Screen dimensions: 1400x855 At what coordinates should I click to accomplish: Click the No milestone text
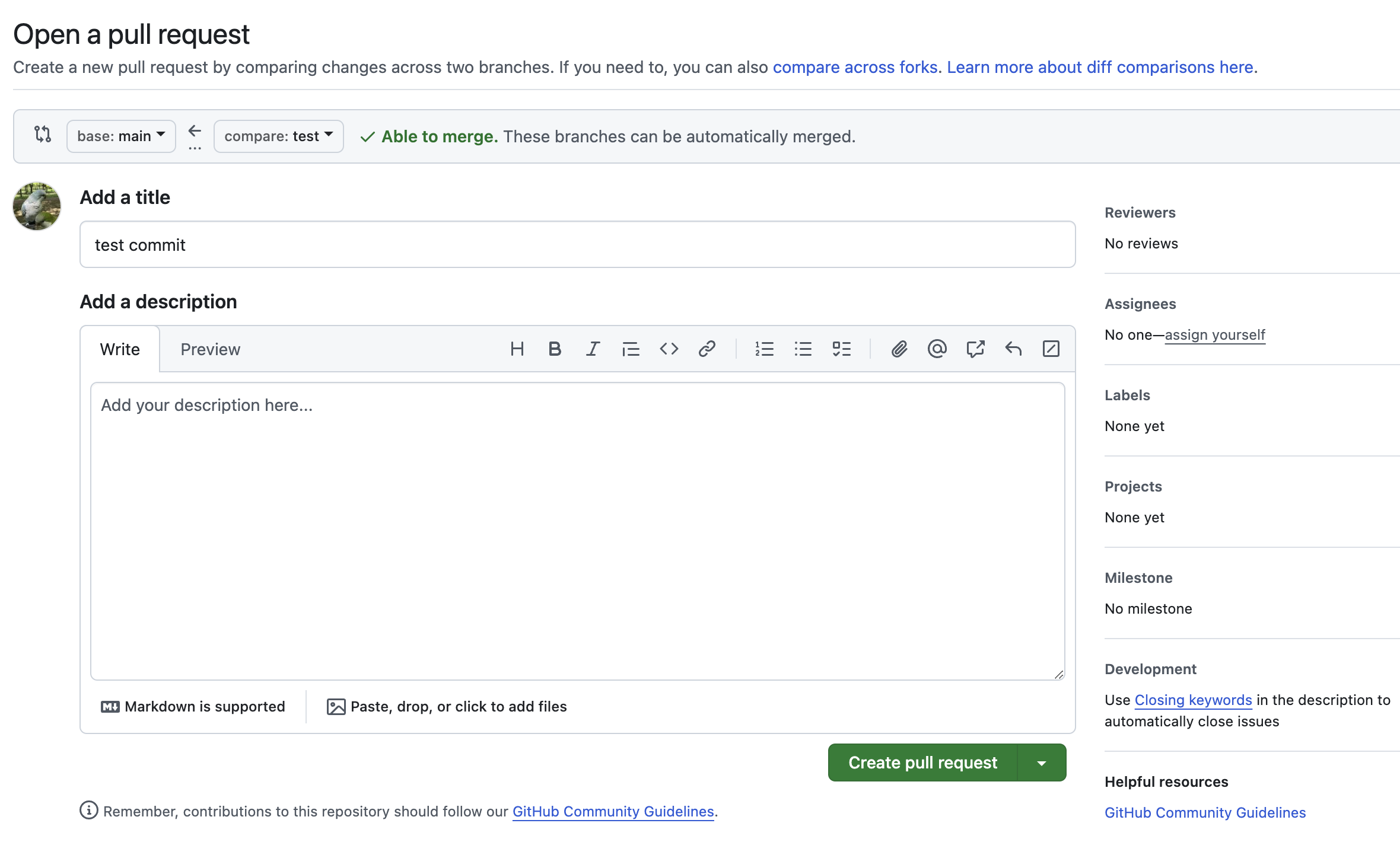click(x=1148, y=609)
